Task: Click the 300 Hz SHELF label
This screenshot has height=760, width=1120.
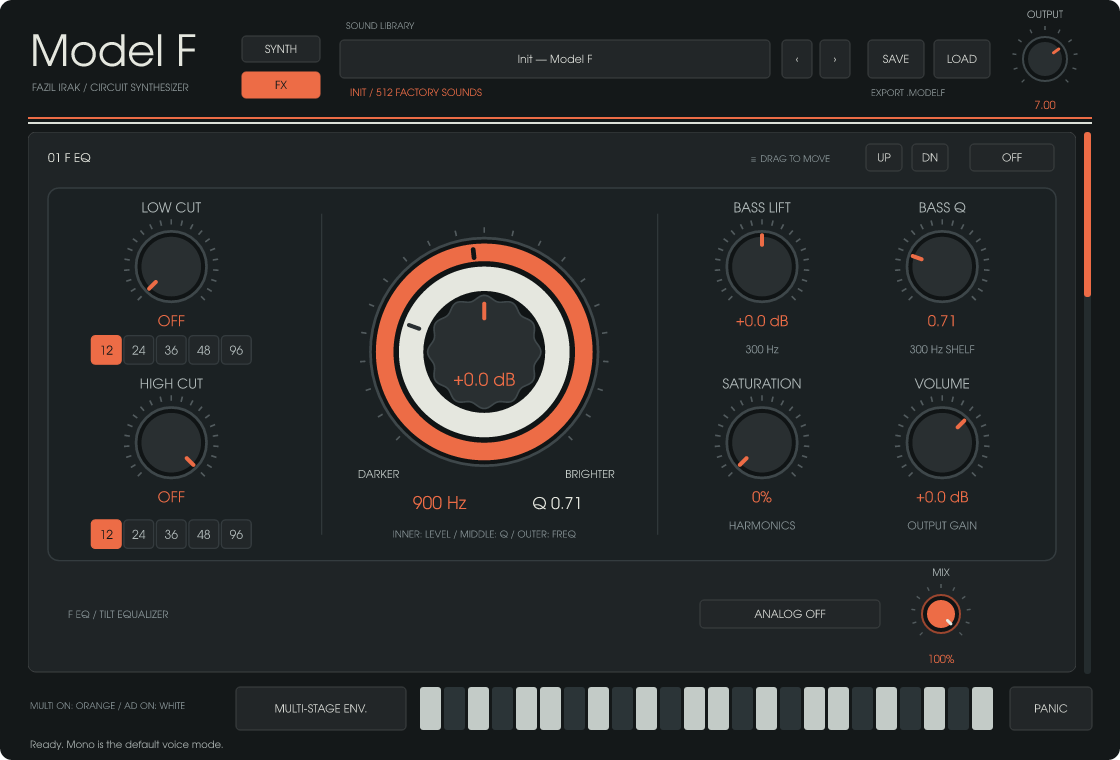Action: click(x=941, y=349)
